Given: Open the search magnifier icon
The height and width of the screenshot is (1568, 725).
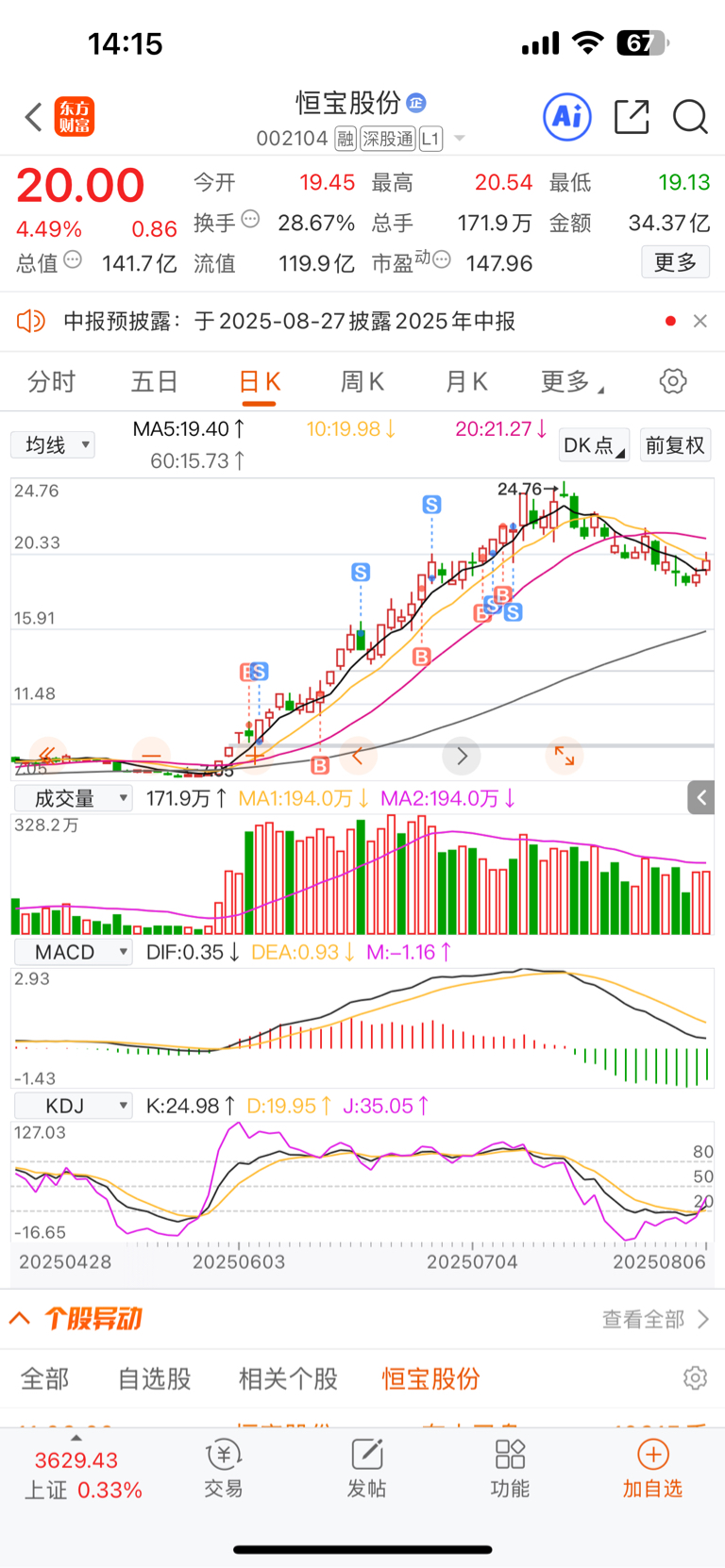Looking at the screenshot, I should click(690, 117).
